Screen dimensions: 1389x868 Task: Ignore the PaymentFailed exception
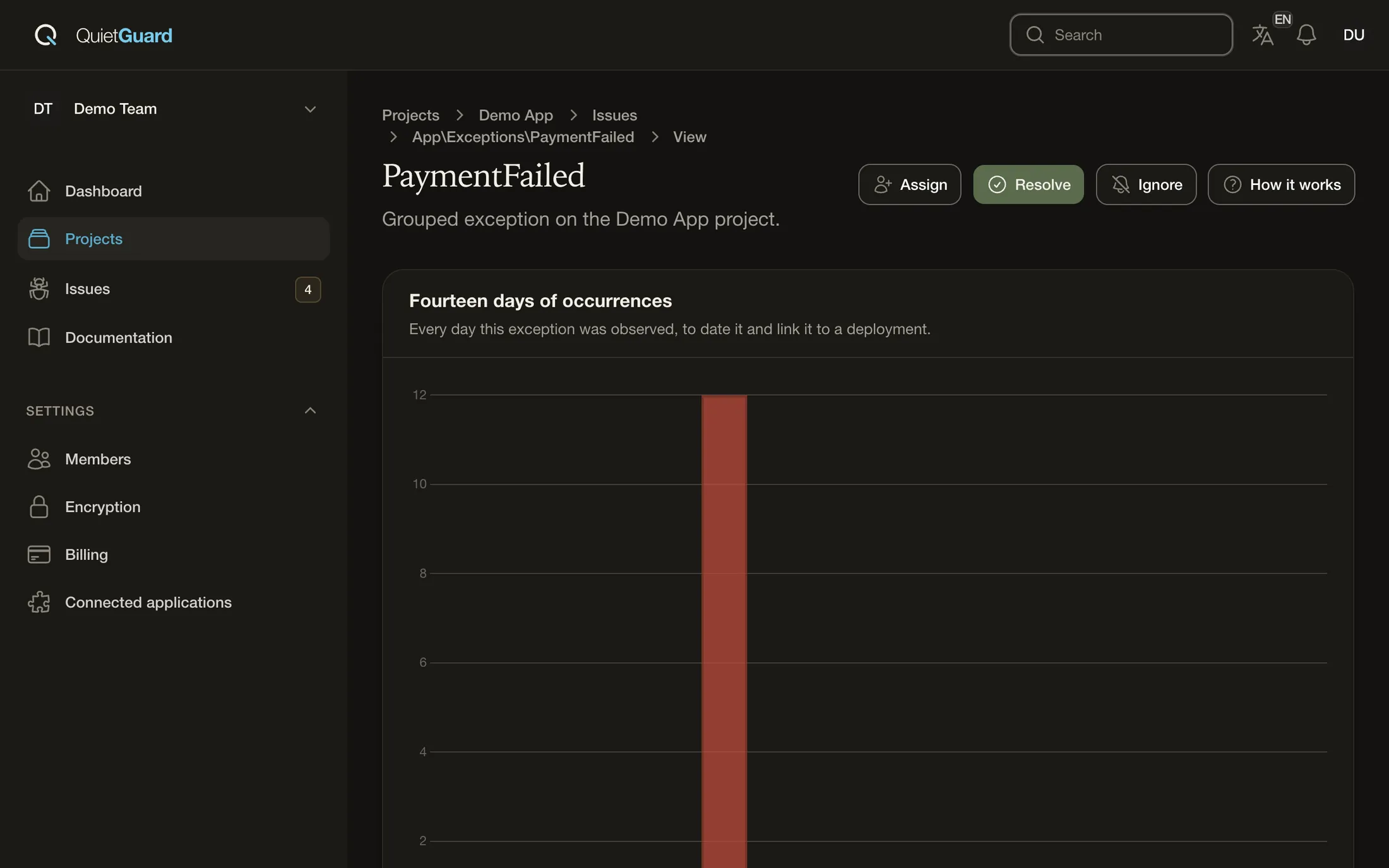(1146, 184)
